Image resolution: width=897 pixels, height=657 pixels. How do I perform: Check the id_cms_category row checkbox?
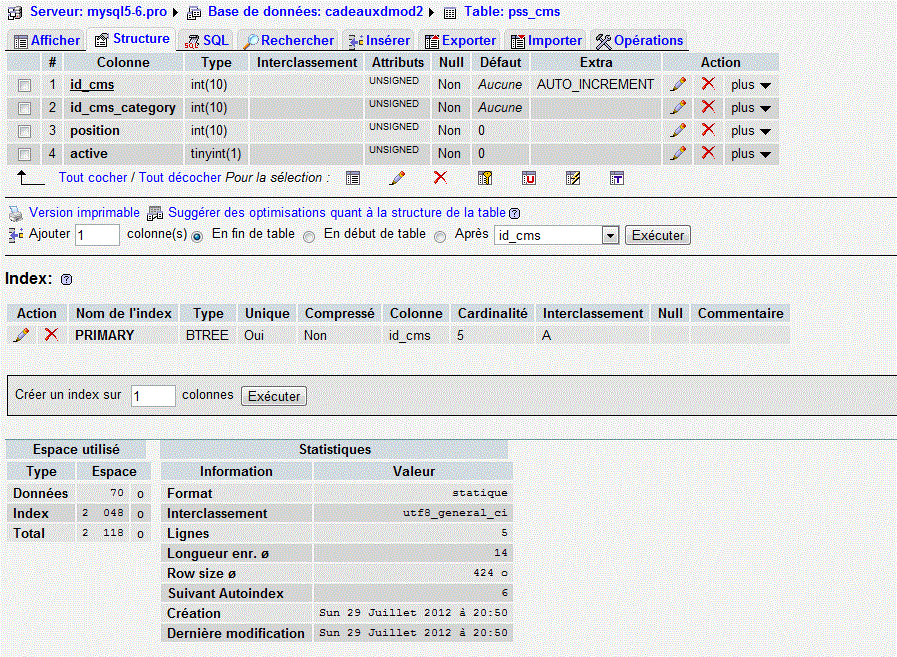click(x=24, y=108)
